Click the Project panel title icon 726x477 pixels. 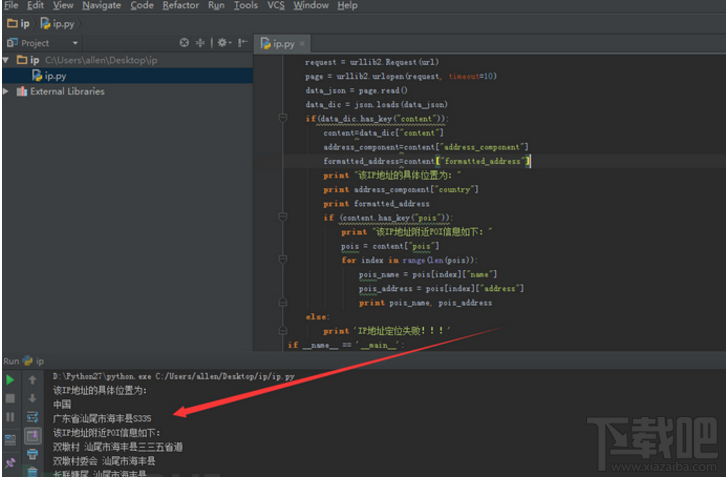12,43
